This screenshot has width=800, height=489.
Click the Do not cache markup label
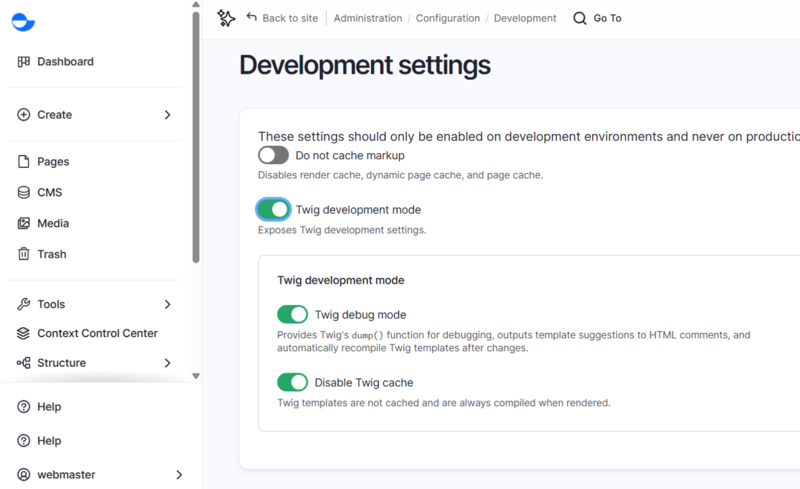[350, 156]
